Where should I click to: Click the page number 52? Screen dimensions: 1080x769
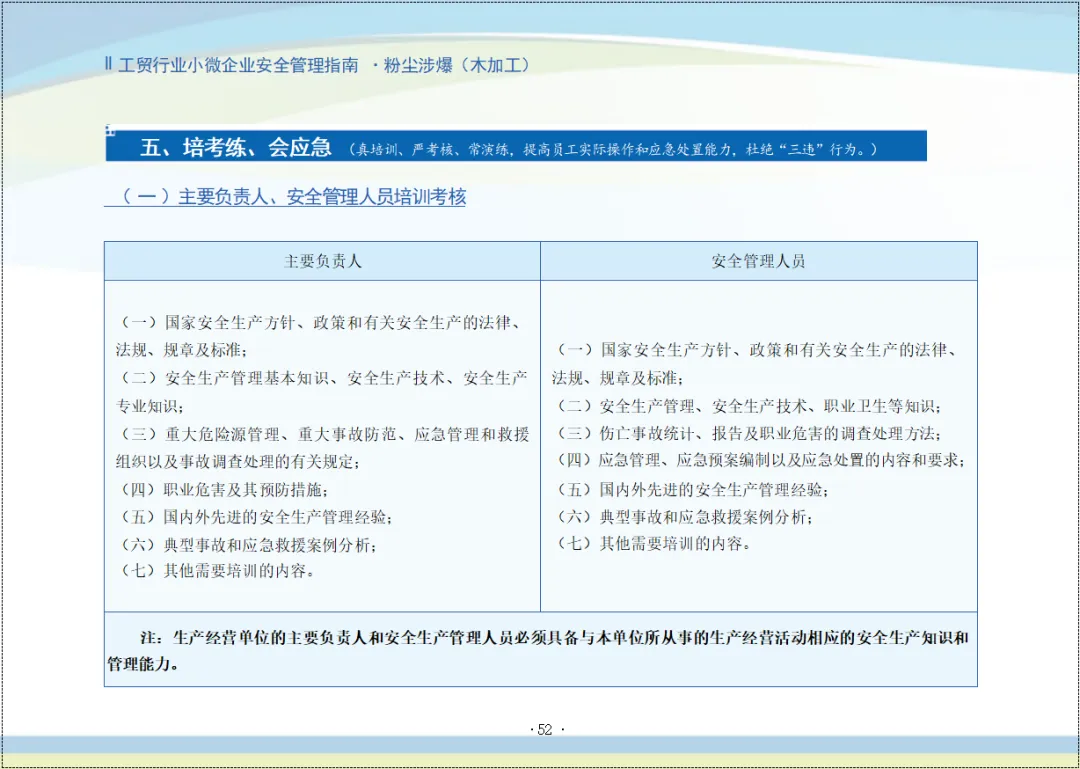pos(545,730)
